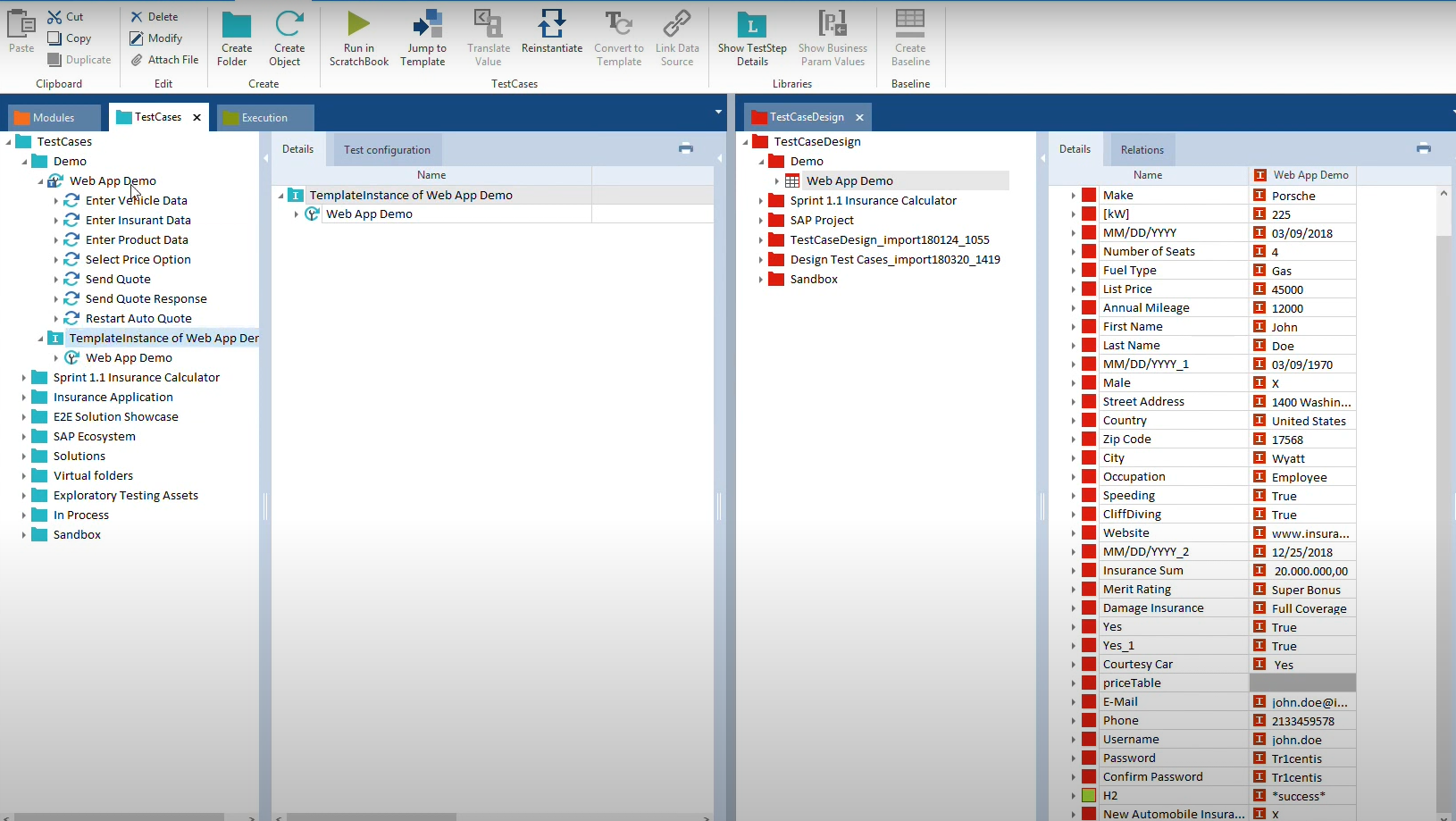Click the print icon in TestCases details
Screen dimensions: 1456x821
coord(686,148)
